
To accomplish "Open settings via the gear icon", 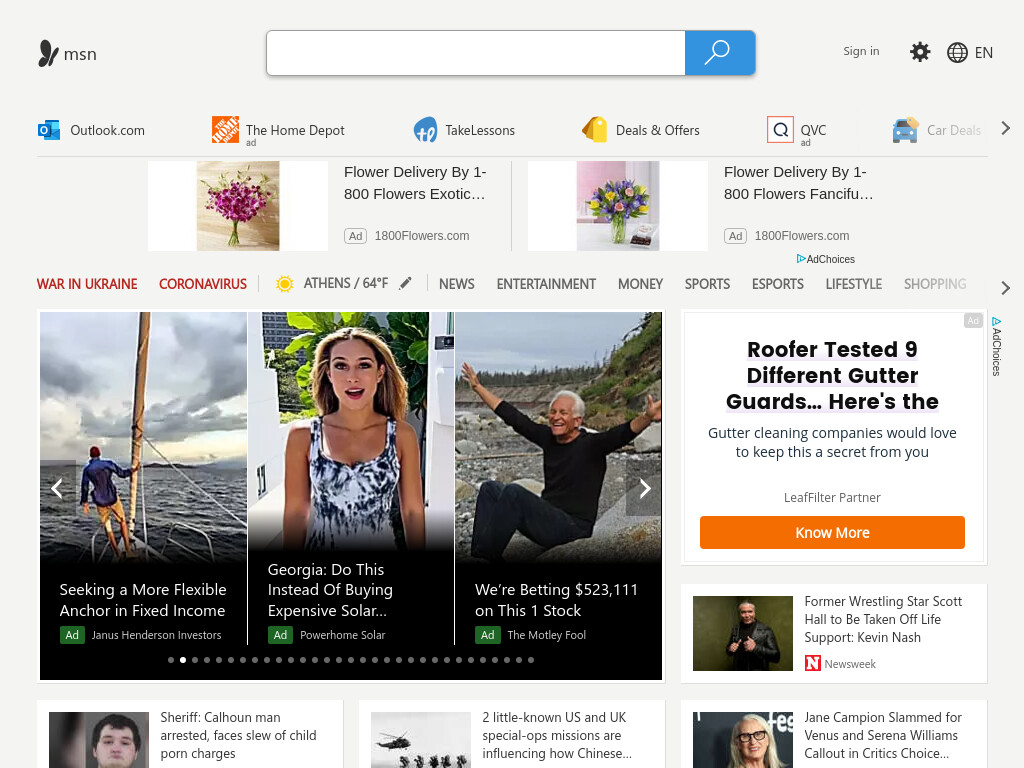I will click(x=920, y=52).
